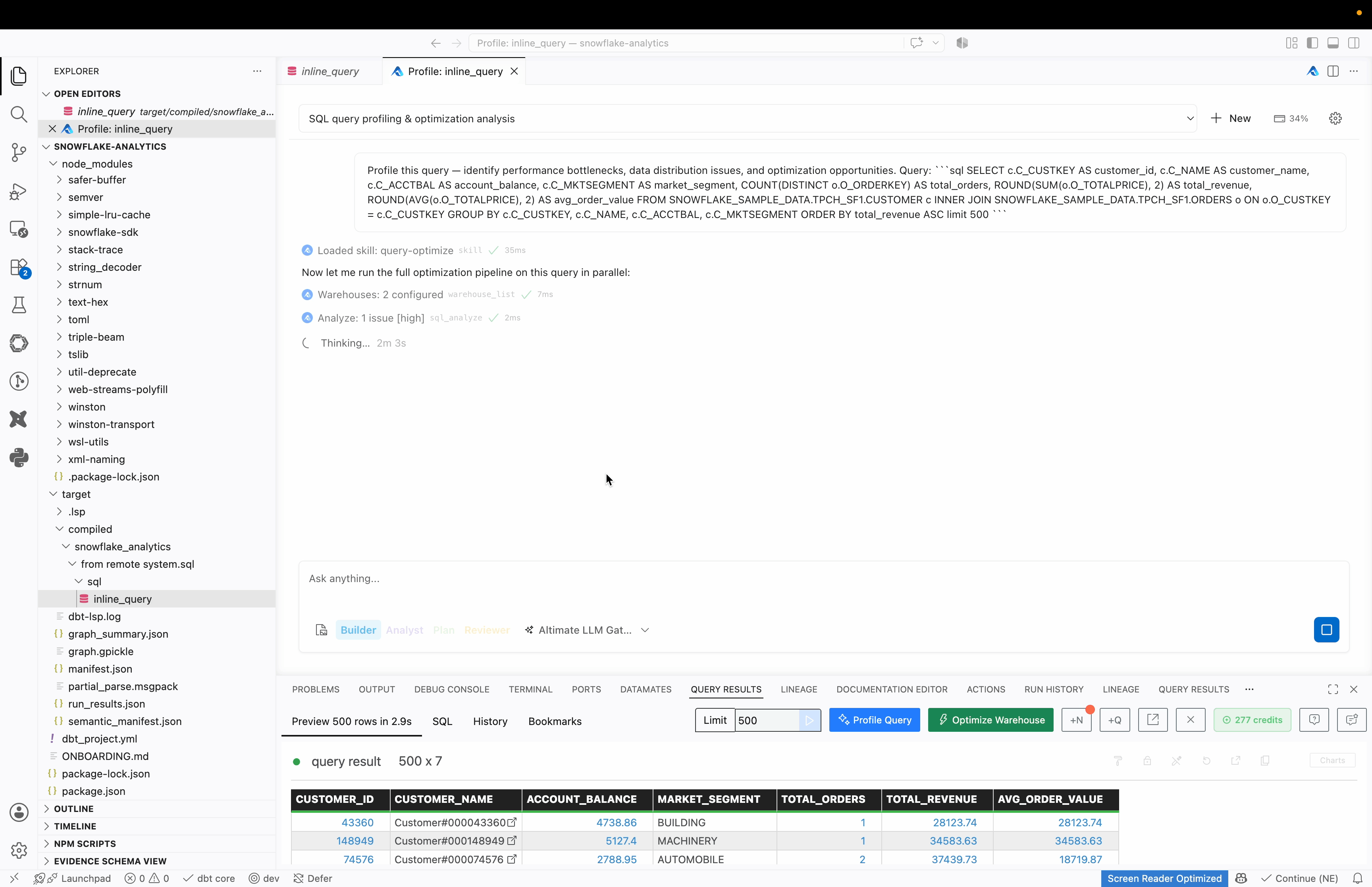The image size is (1372, 887).
Task: Close the Profile: inline_query tab
Action: tap(514, 71)
